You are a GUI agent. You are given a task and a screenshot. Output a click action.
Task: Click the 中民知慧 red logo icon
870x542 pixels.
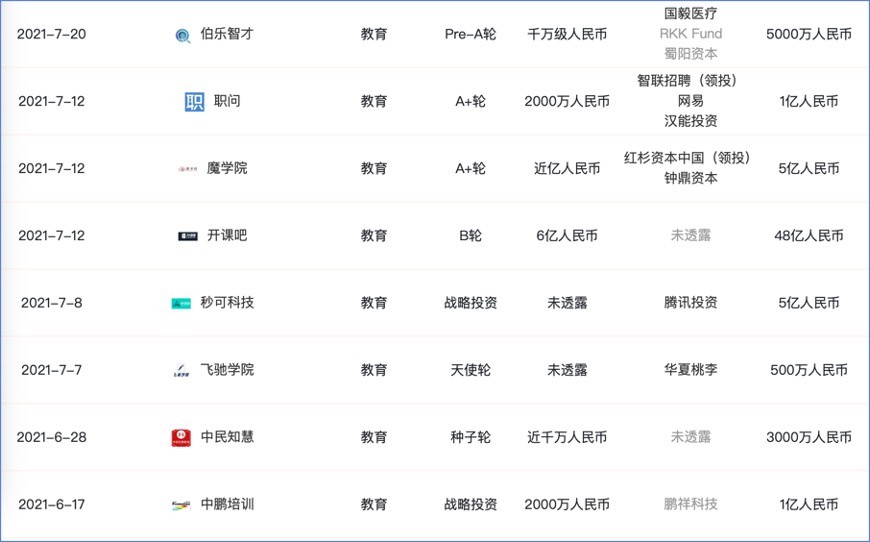[x=181, y=438]
